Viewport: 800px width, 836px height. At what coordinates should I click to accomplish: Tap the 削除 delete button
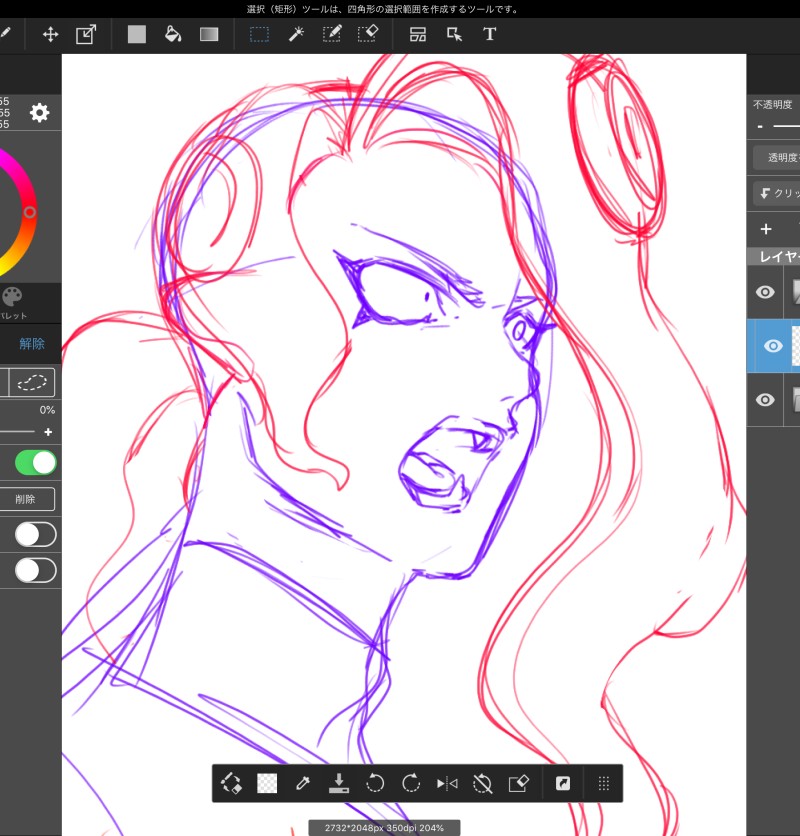point(27,499)
